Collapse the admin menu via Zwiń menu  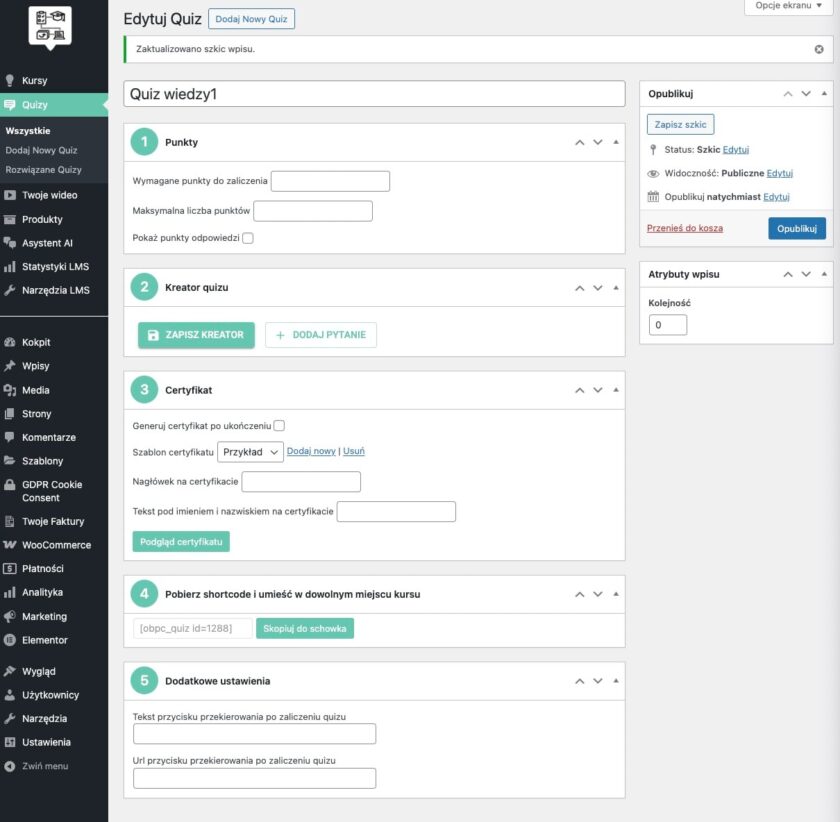click(42, 766)
